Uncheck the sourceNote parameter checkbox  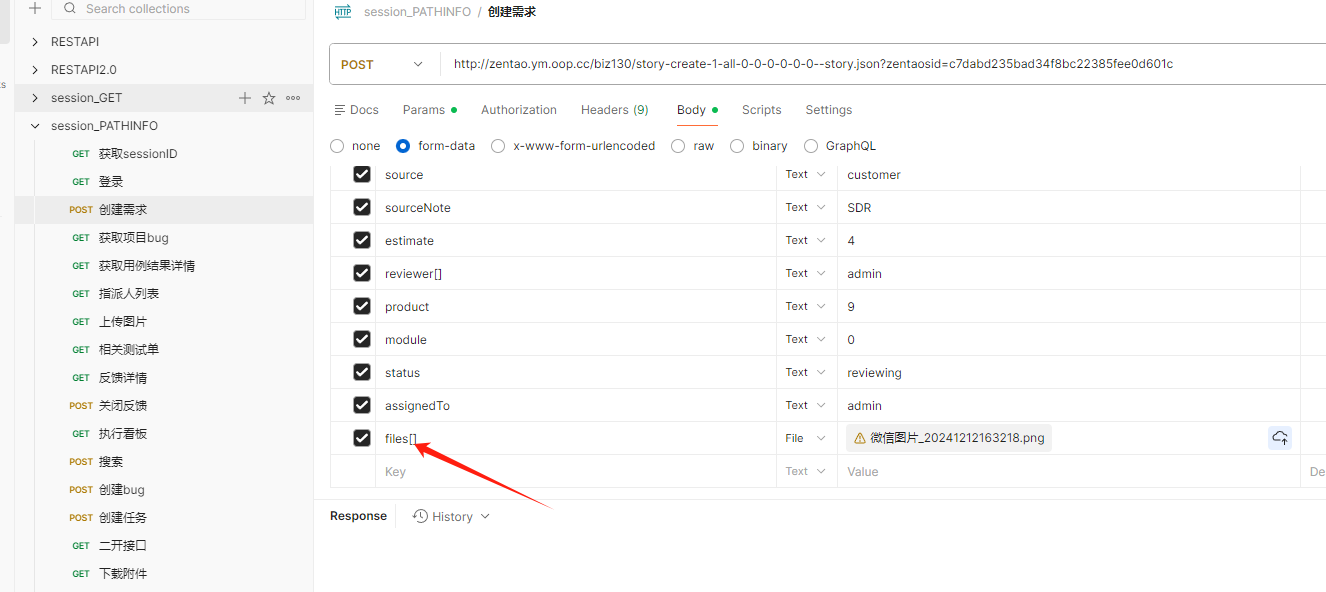coord(362,207)
